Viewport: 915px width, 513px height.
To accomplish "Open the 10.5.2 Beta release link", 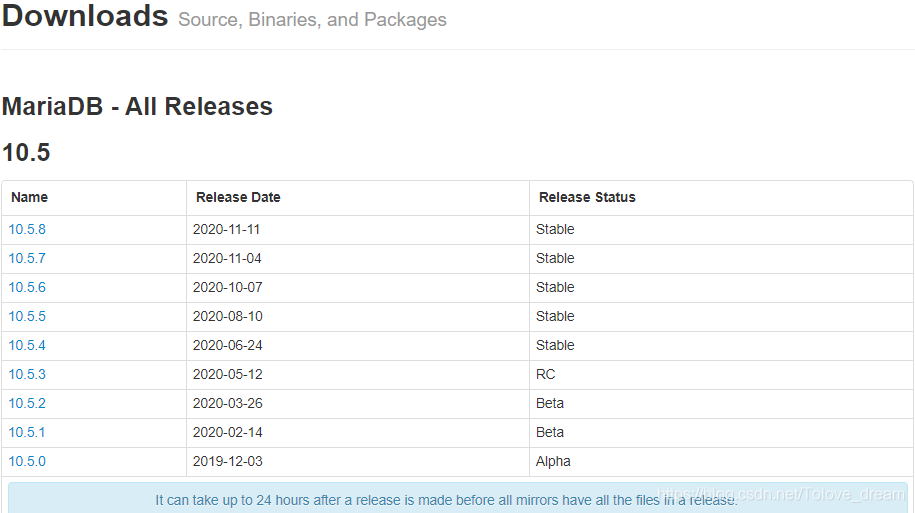I will (27, 403).
